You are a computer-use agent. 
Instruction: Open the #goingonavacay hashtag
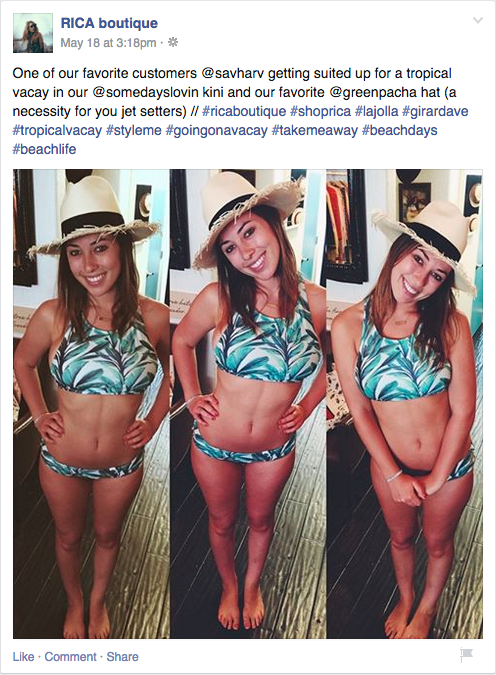click(217, 130)
